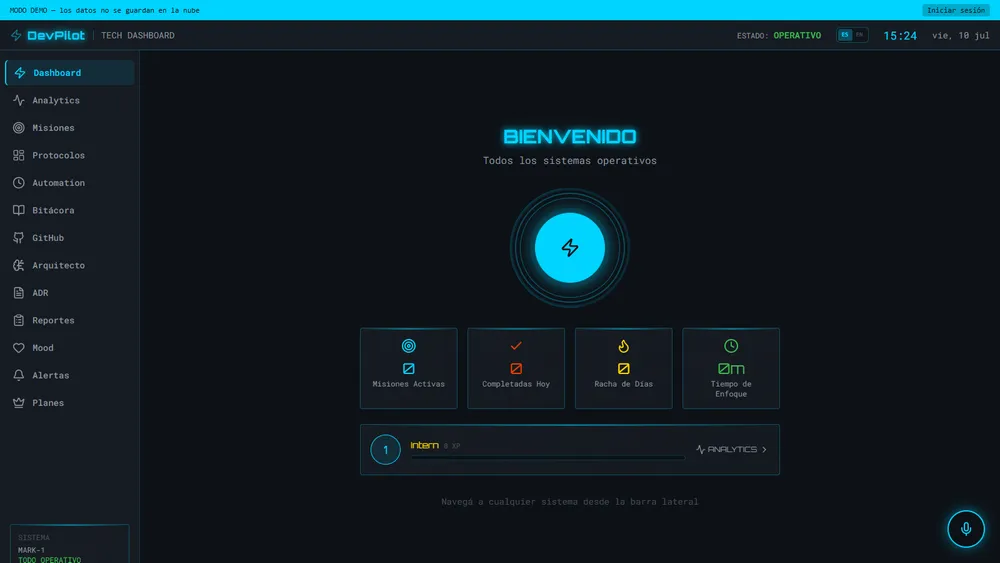Open the Automation menu label
This screenshot has width=1000, height=563.
tap(59, 182)
